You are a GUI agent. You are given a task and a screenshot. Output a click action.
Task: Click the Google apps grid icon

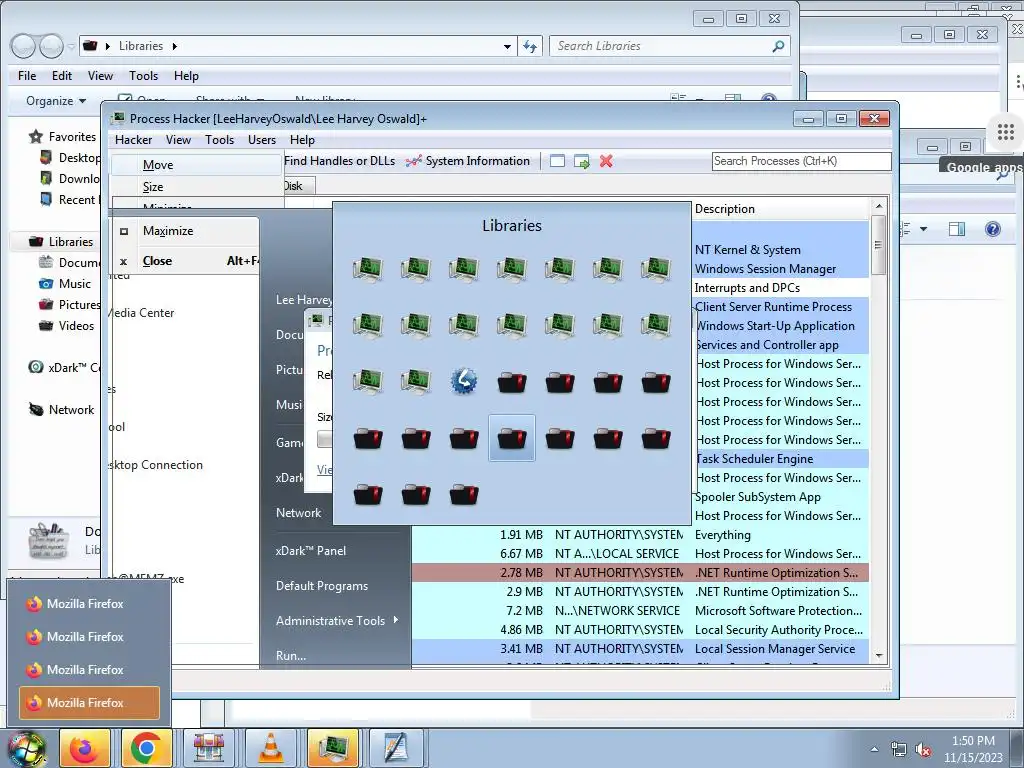click(x=1006, y=133)
